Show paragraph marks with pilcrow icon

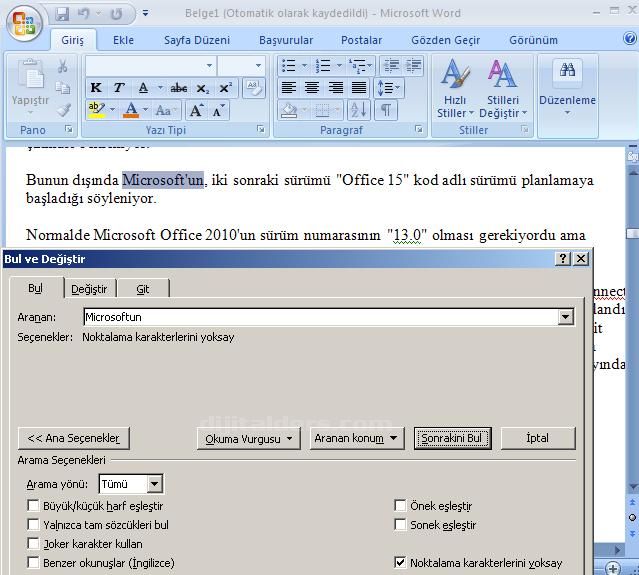(x=385, y=110)
